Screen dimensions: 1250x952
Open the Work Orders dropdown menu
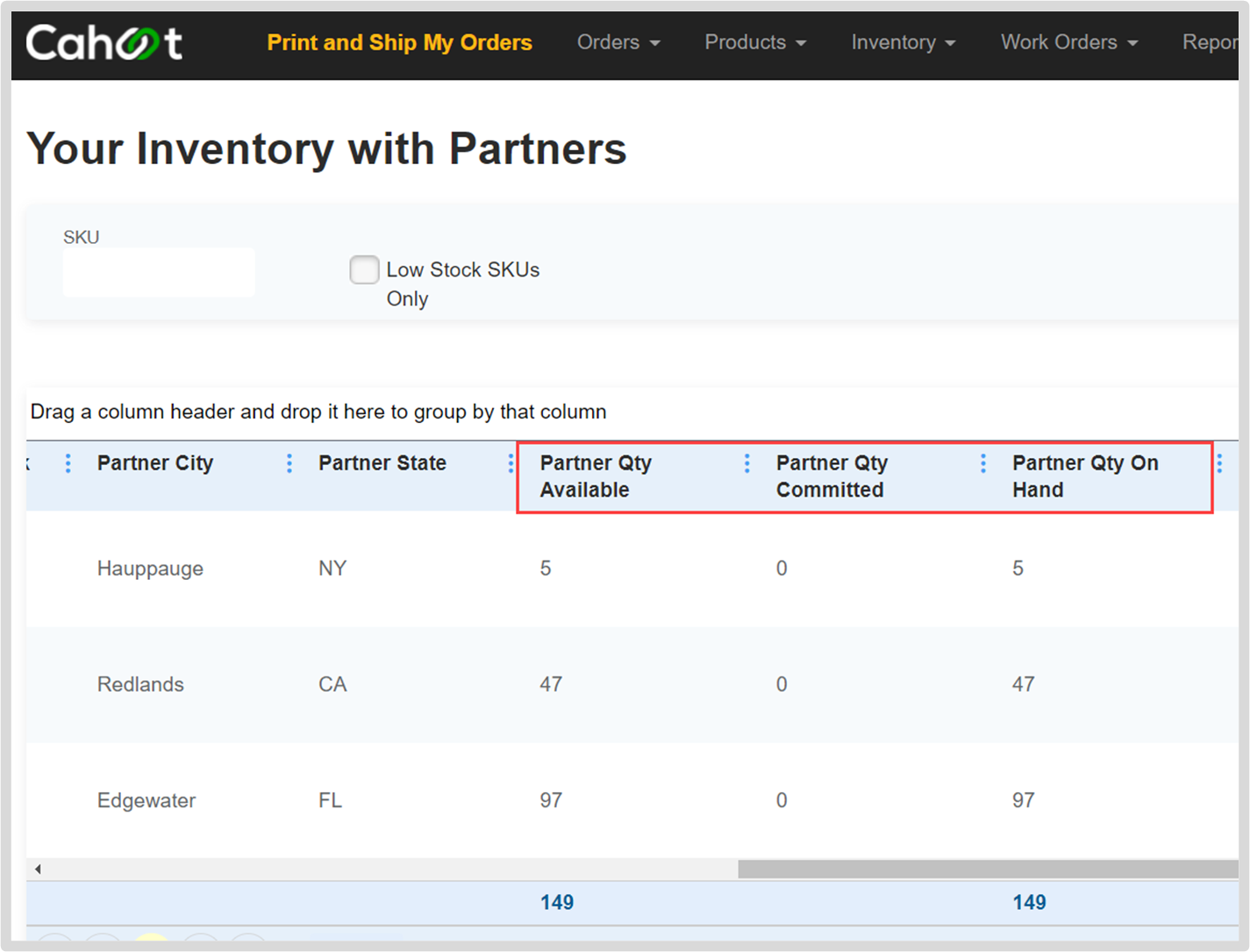click(1069, 42)
